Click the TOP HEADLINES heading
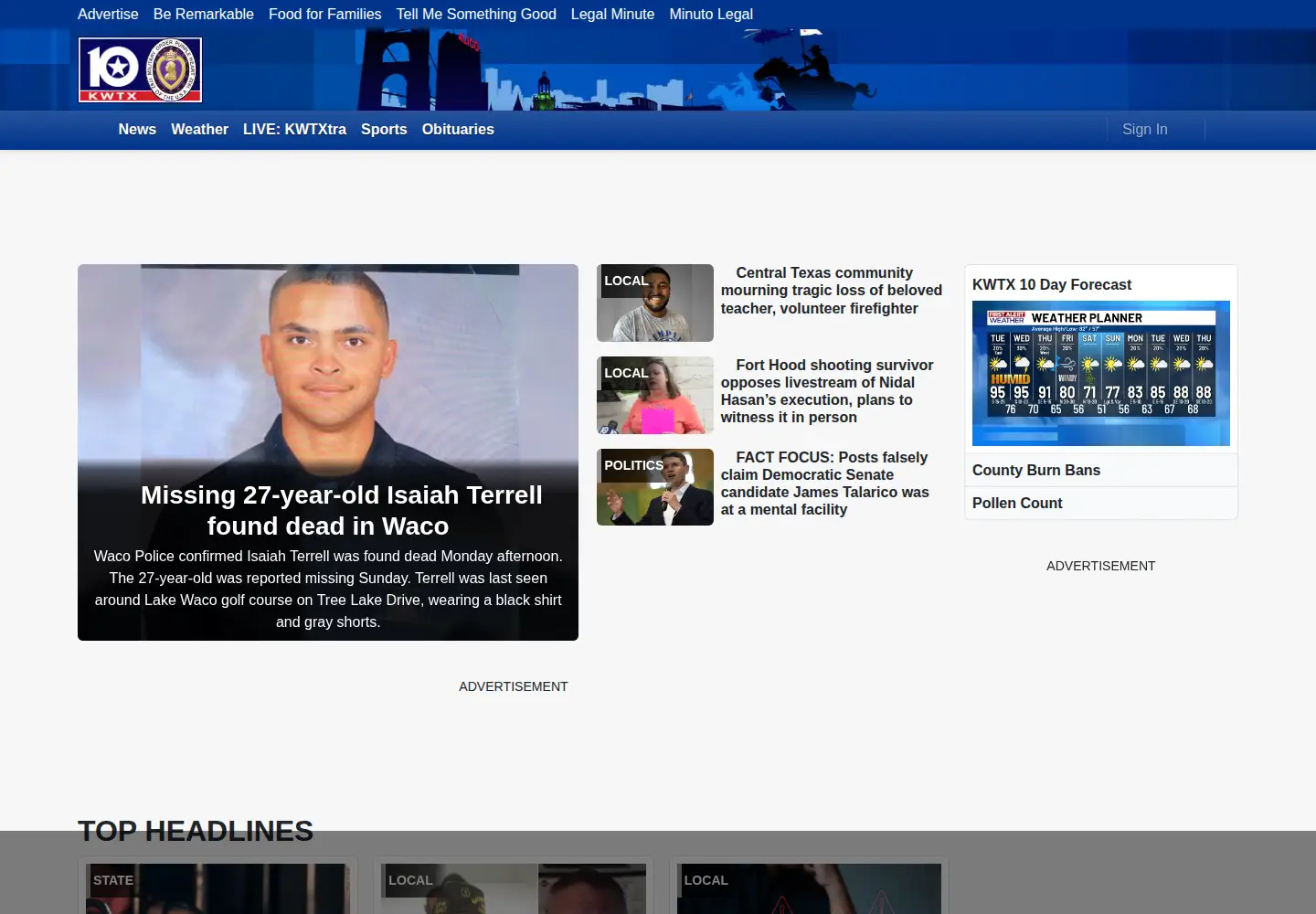Viewport: 1316px width, 914px height. point(196,831)
